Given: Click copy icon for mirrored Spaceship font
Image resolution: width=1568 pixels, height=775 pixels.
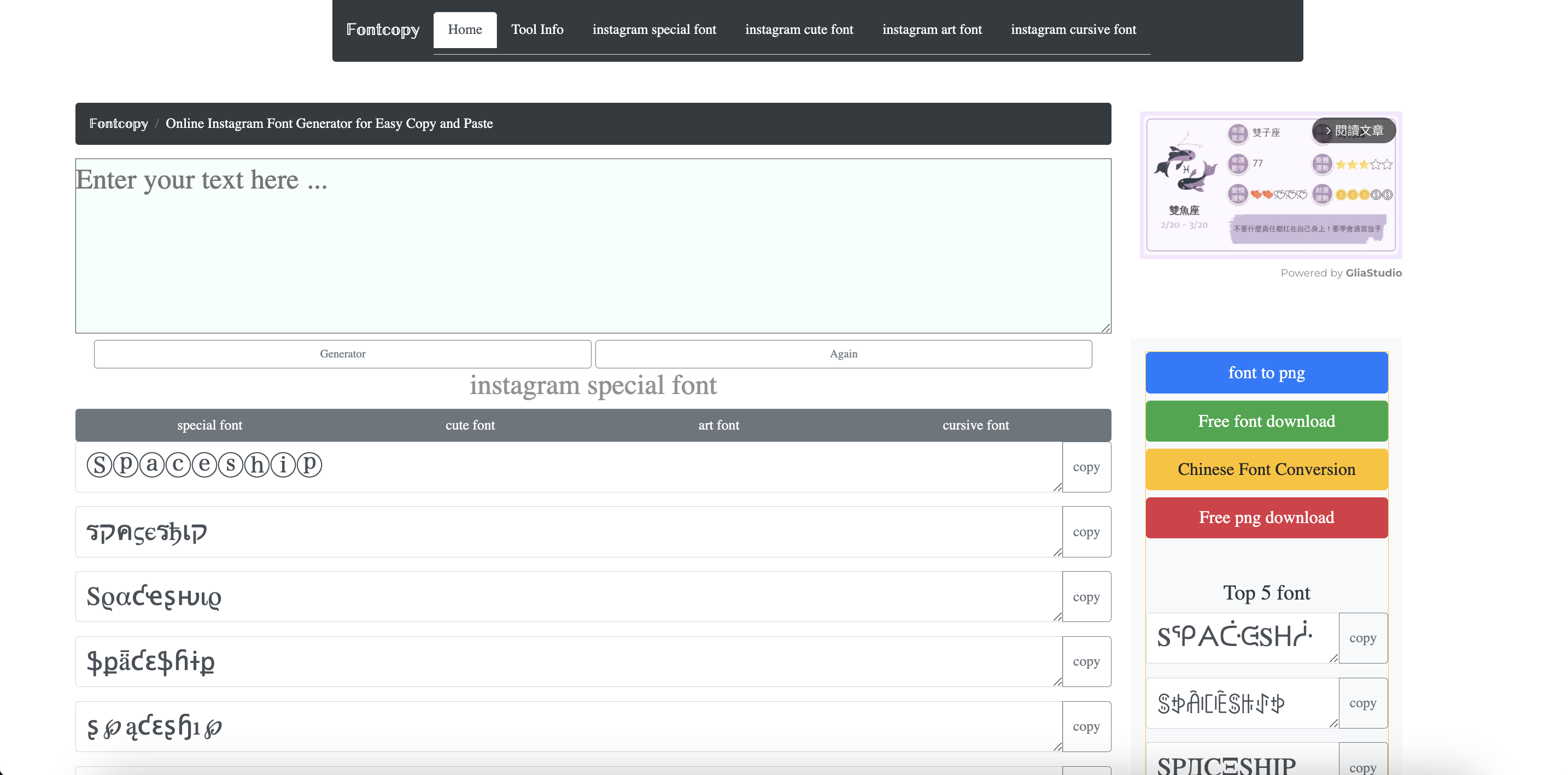Looking at the screenshot, I should 1086,531.
